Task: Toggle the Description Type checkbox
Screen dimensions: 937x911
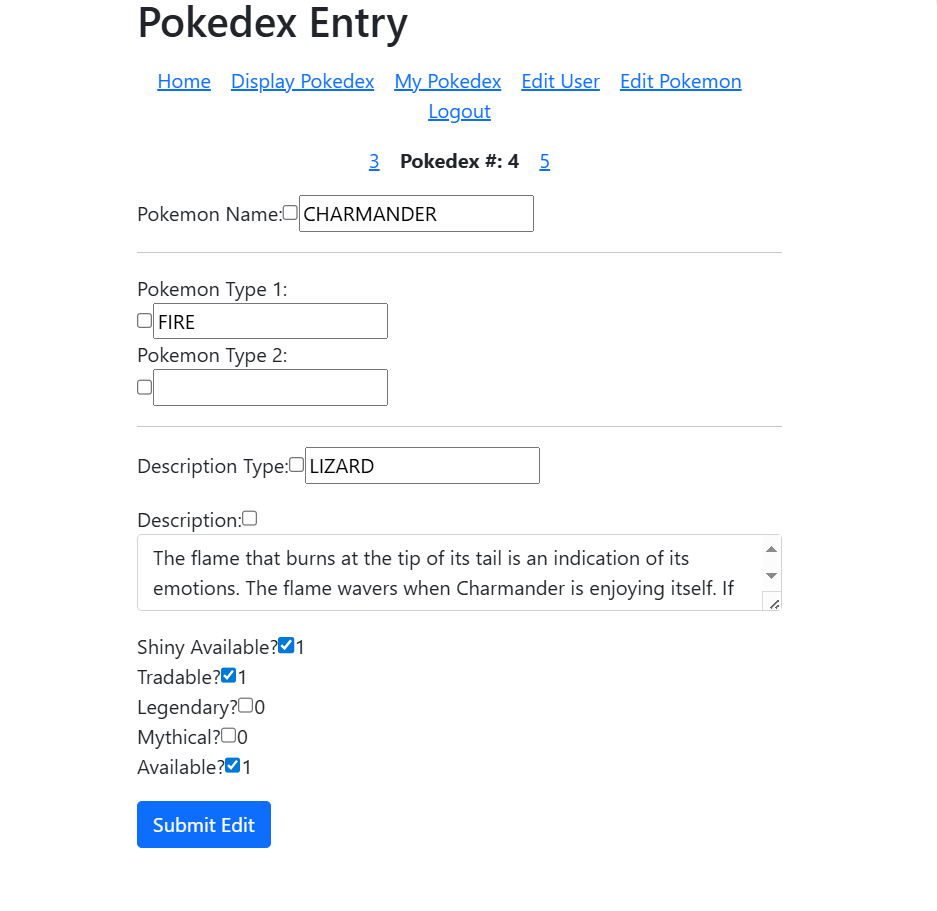Action: click(x=296, y=465)
